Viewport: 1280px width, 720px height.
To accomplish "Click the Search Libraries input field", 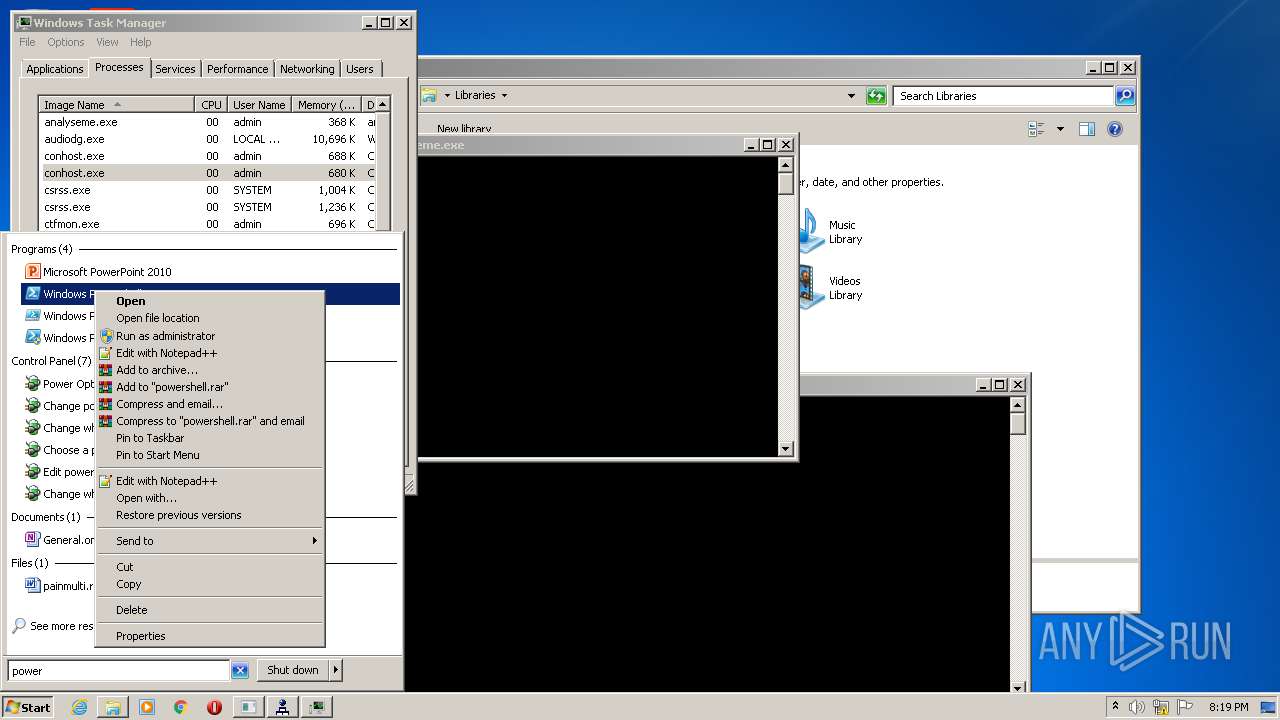I will click(x=1003, y=96).
